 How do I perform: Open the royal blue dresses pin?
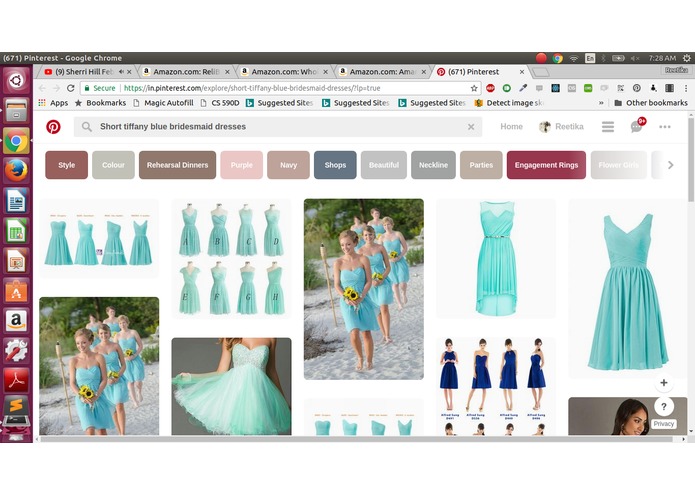[x=496, y=385]
